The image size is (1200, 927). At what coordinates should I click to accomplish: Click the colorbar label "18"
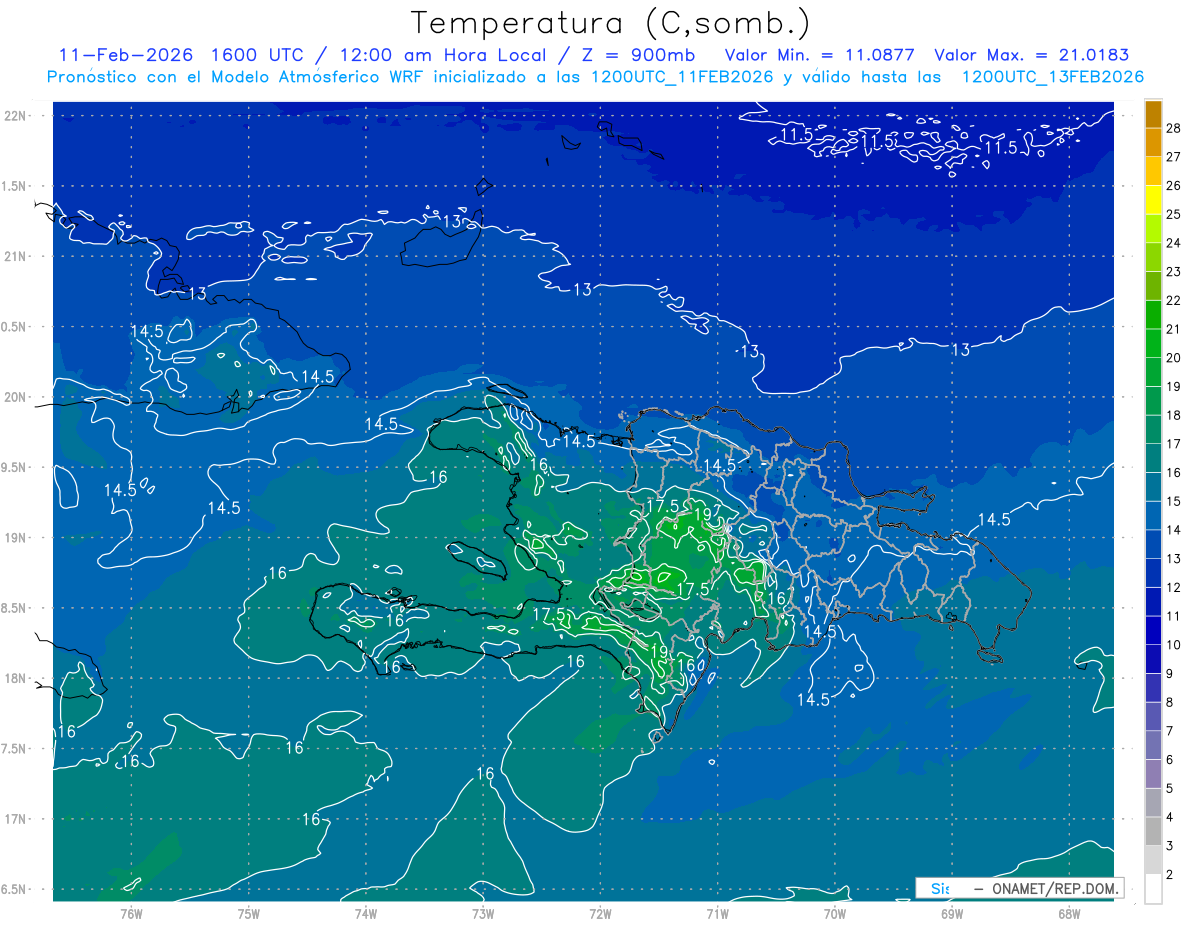1174,415
